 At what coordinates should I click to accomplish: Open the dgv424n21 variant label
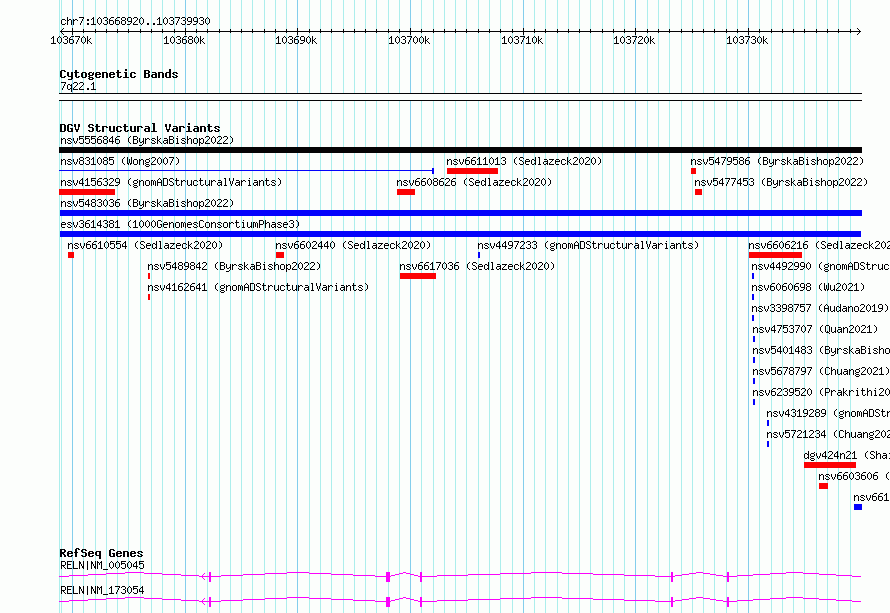(846, 455)
